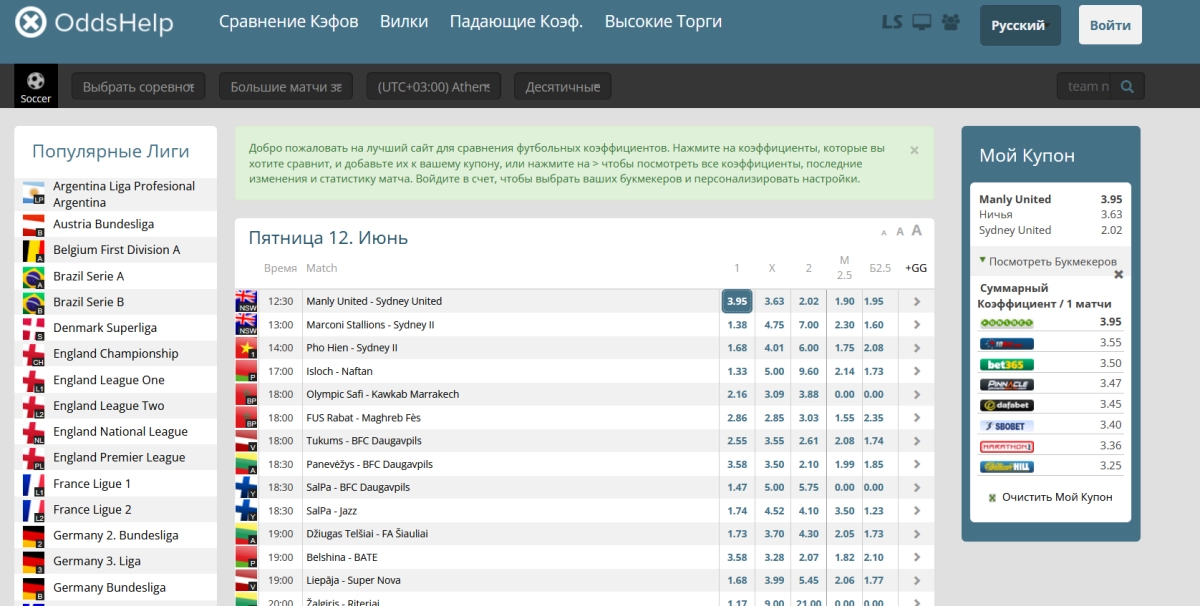Open the Русский language dropdown

point(1020,26)
